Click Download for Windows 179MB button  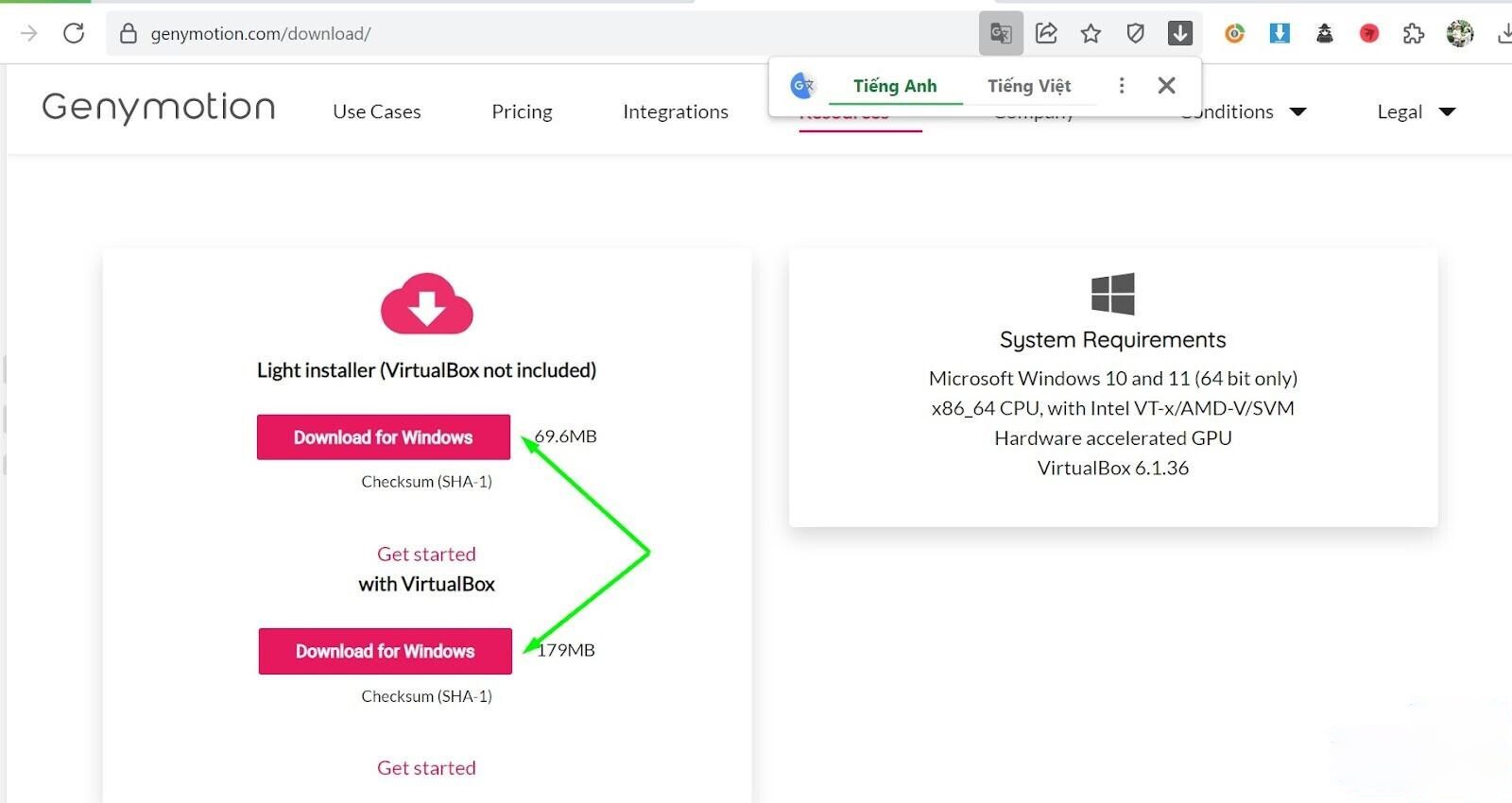click(x=386, y=651)
